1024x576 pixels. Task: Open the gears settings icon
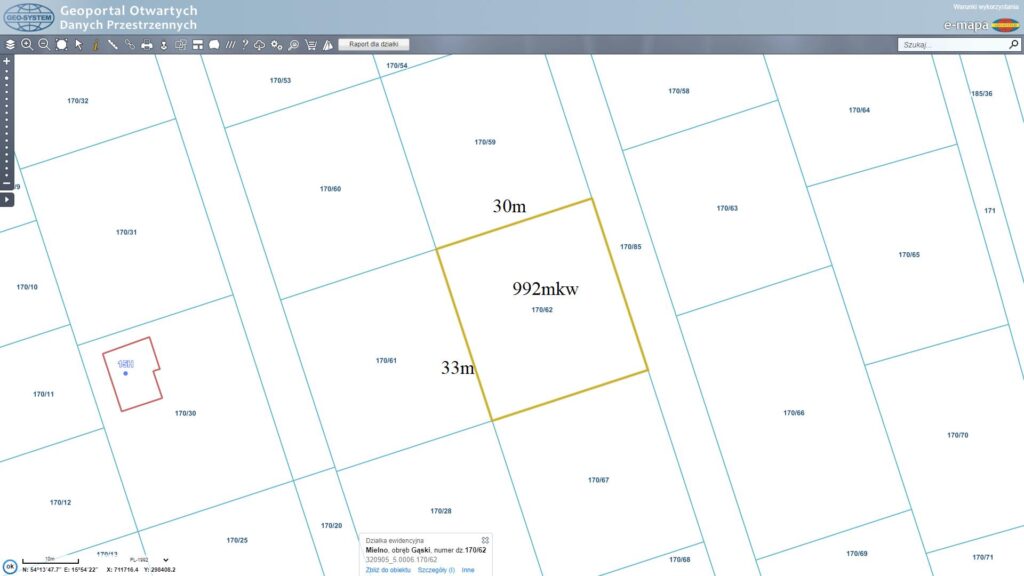click(x=277, y=44)
